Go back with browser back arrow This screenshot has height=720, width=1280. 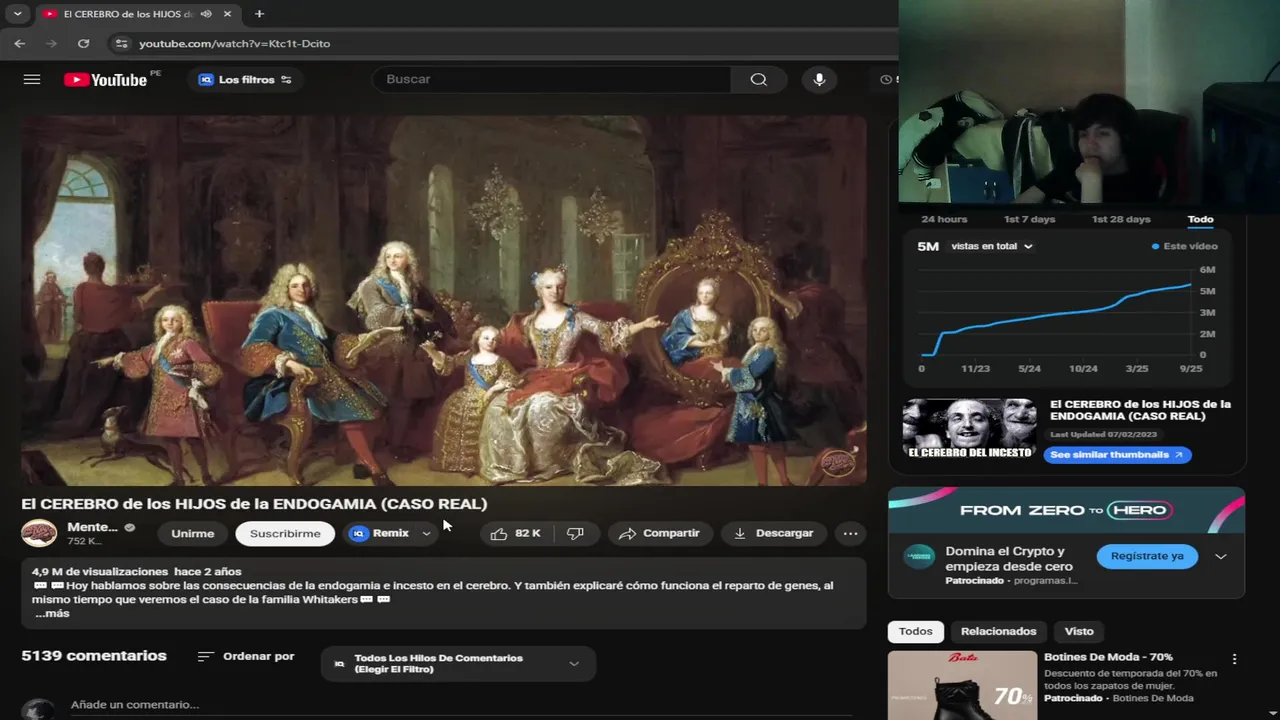point(19,43)
